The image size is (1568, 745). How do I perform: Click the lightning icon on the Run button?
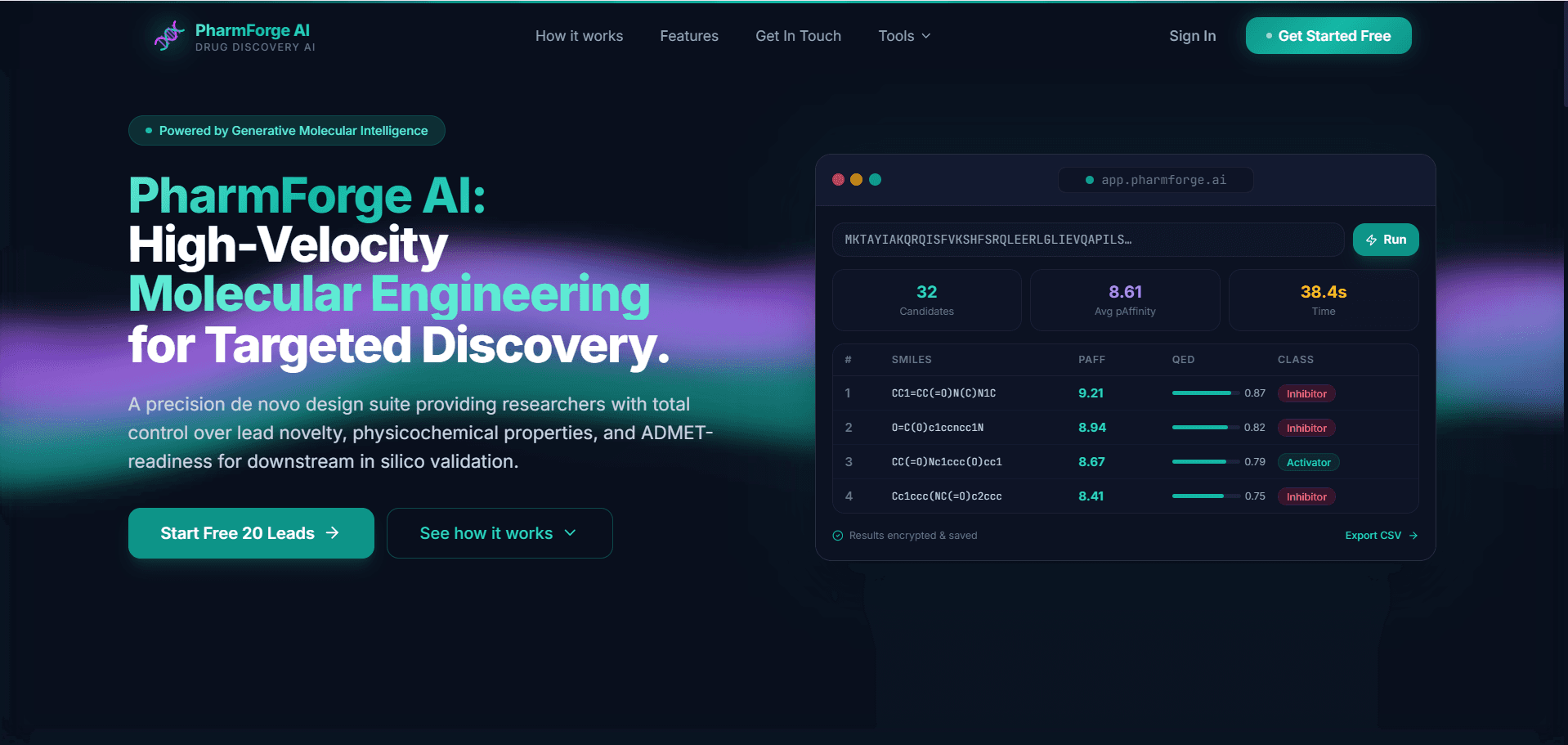click(x=1371, y=240)
